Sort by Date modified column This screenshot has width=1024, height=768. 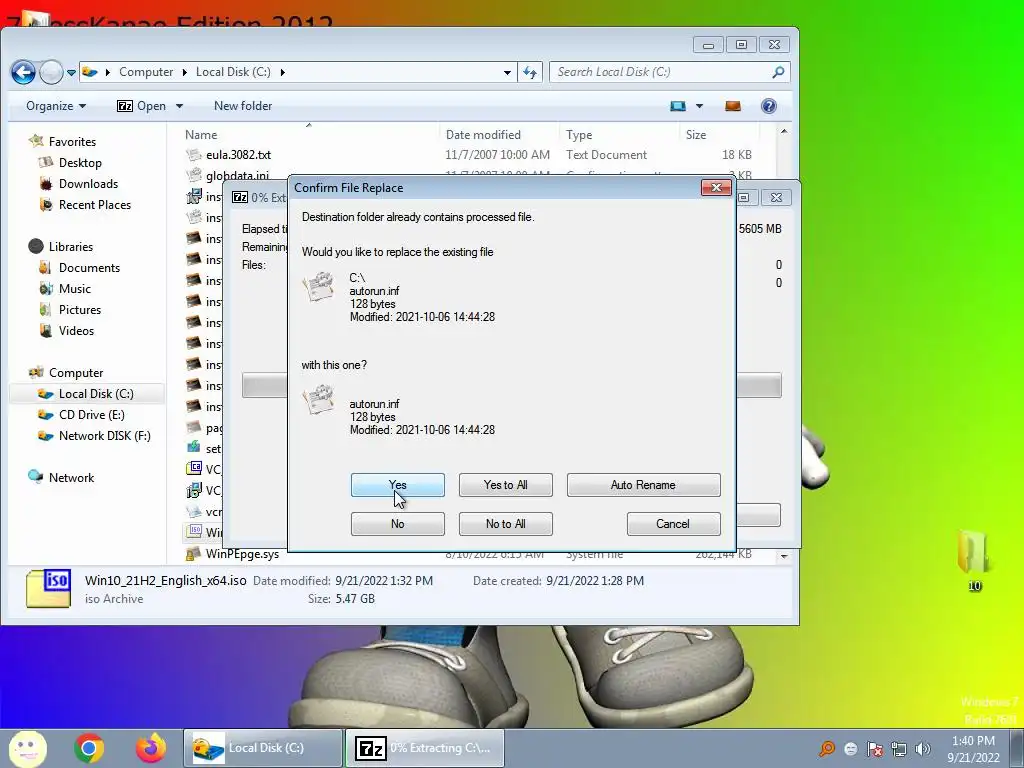[483, 135]
